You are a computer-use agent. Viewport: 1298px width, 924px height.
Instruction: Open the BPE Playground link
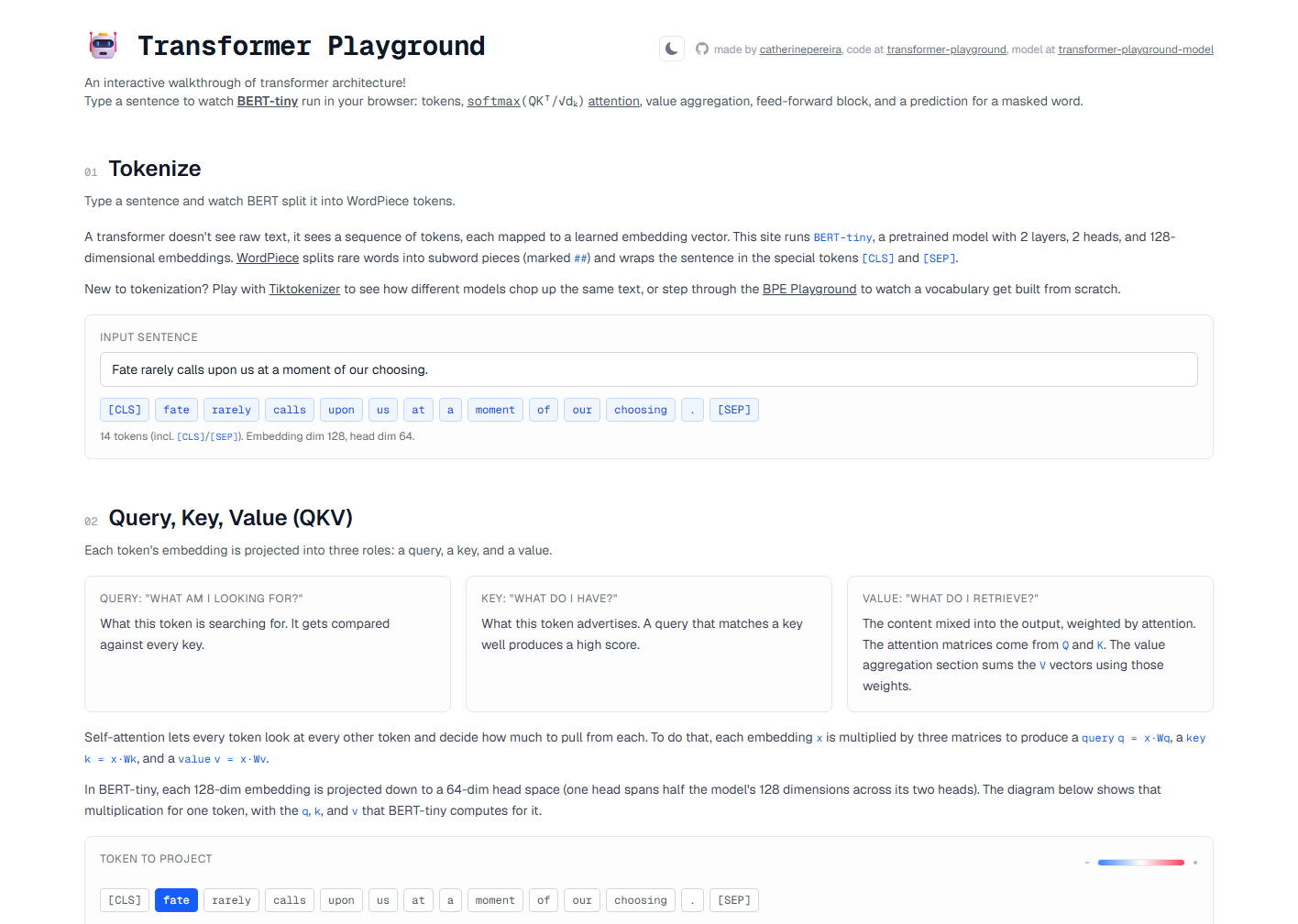coord(809,289)
